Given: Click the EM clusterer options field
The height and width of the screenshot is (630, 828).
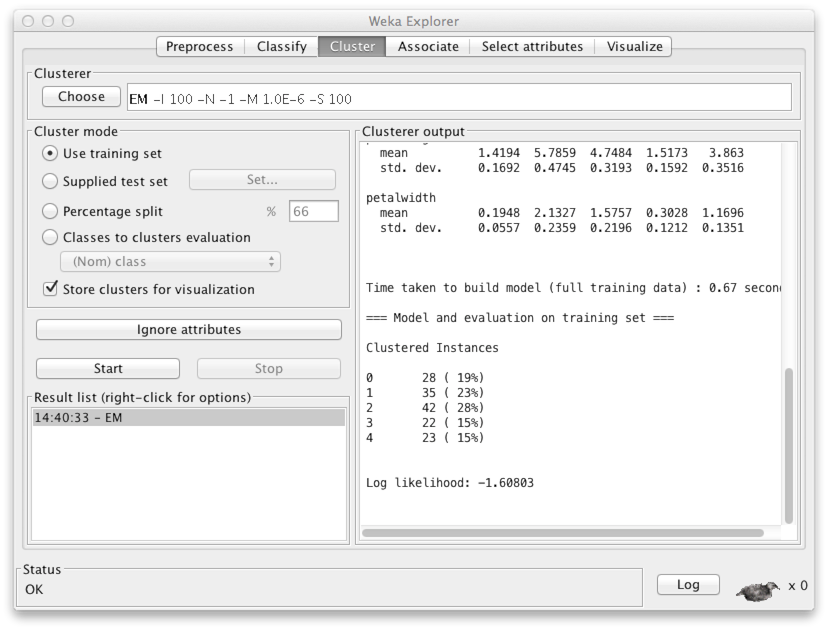Looking at the screenshot, I should pyautogui.click(x=459, y=98).
